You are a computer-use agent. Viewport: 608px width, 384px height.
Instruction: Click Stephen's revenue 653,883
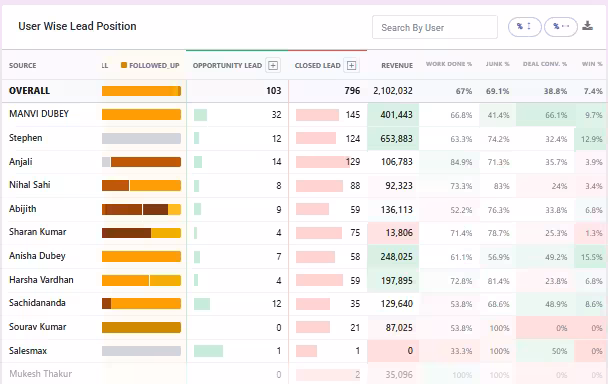(396, 138)
